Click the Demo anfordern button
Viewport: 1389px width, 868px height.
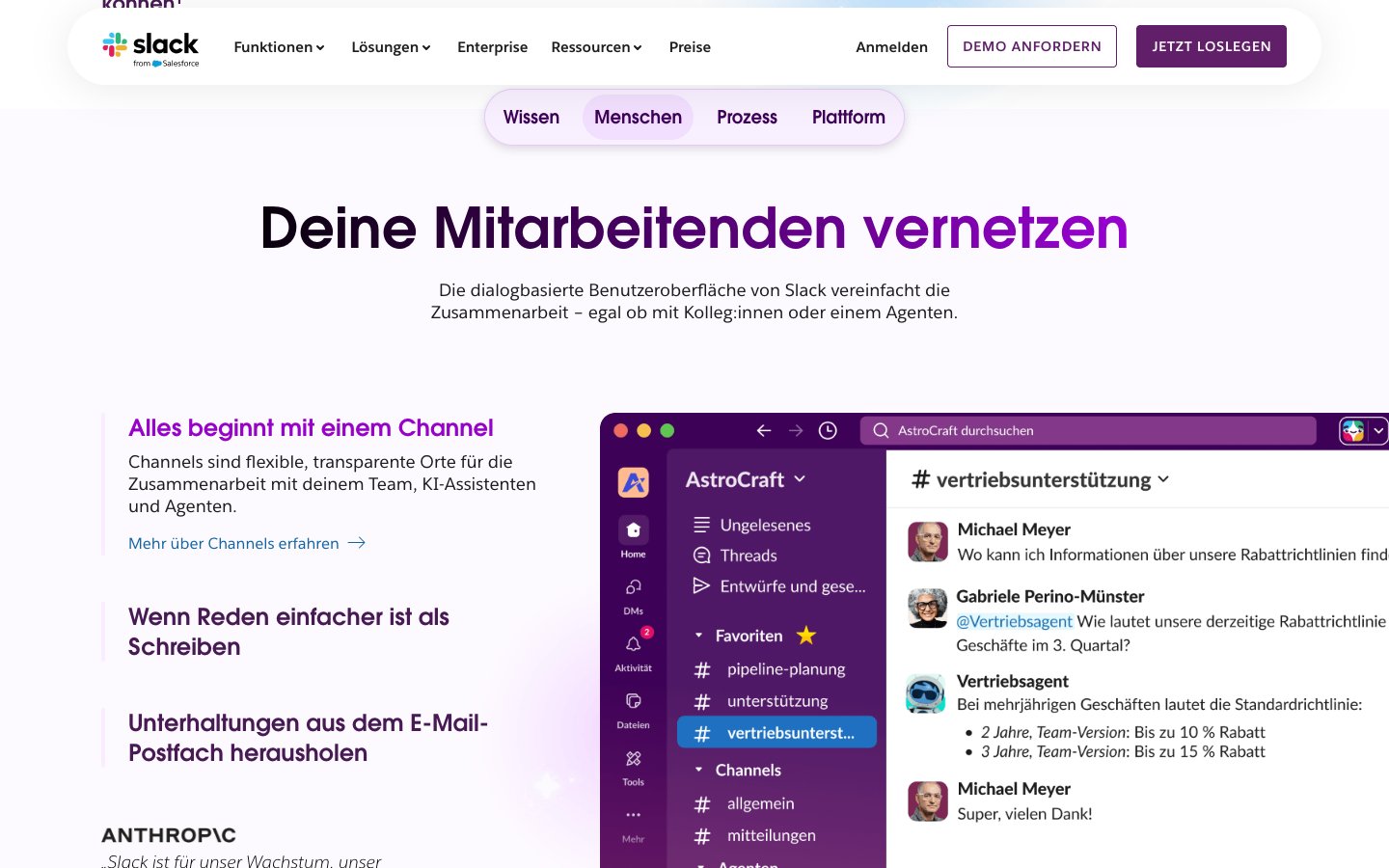point(1031,46)
